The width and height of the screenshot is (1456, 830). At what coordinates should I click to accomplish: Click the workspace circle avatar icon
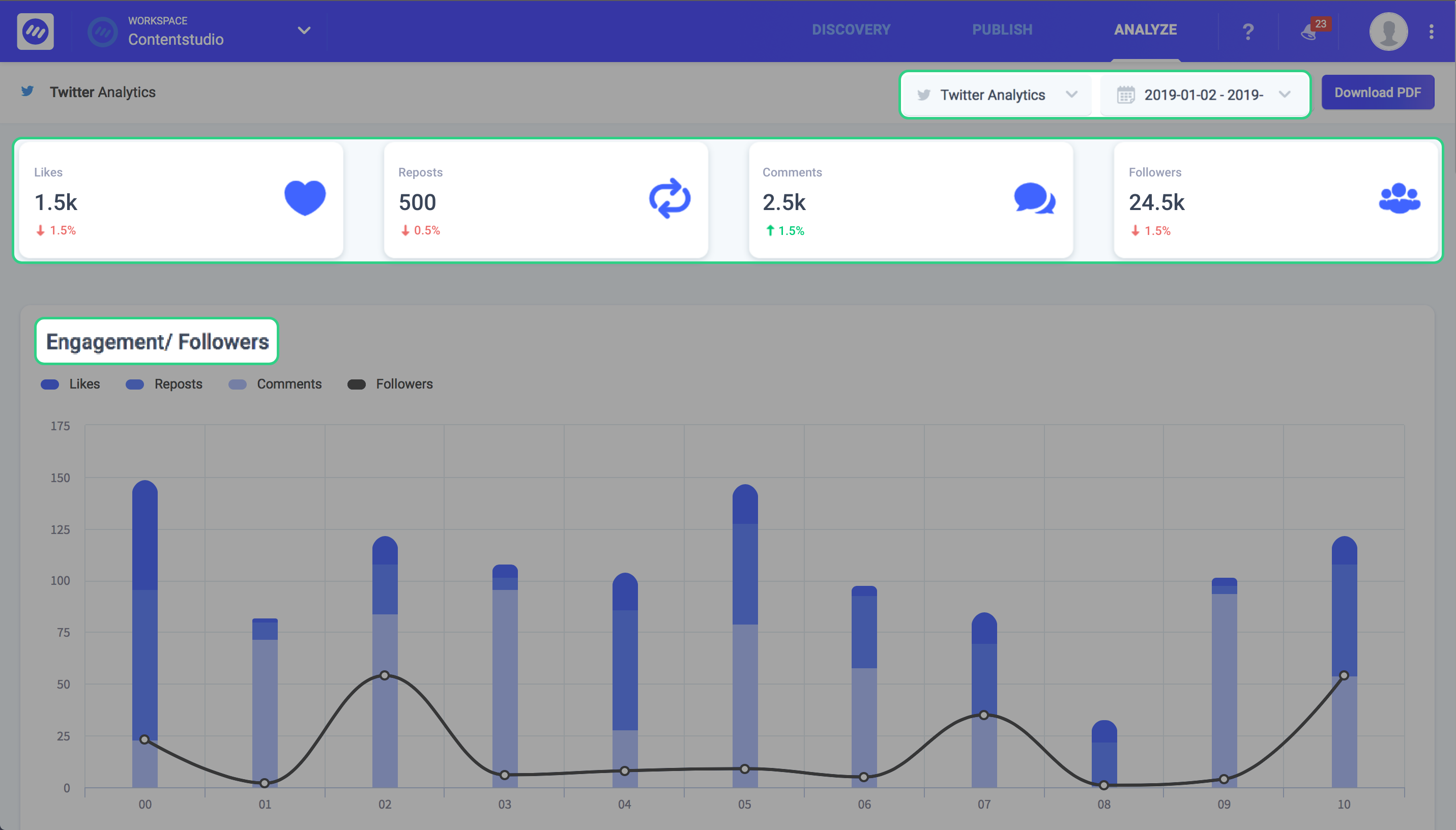(x=103, y=32)
